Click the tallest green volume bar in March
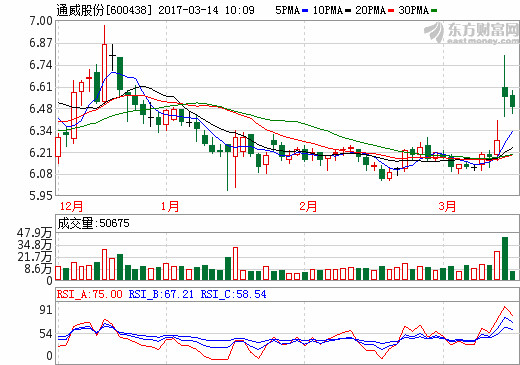520x365 pixels. pos(505,258)
